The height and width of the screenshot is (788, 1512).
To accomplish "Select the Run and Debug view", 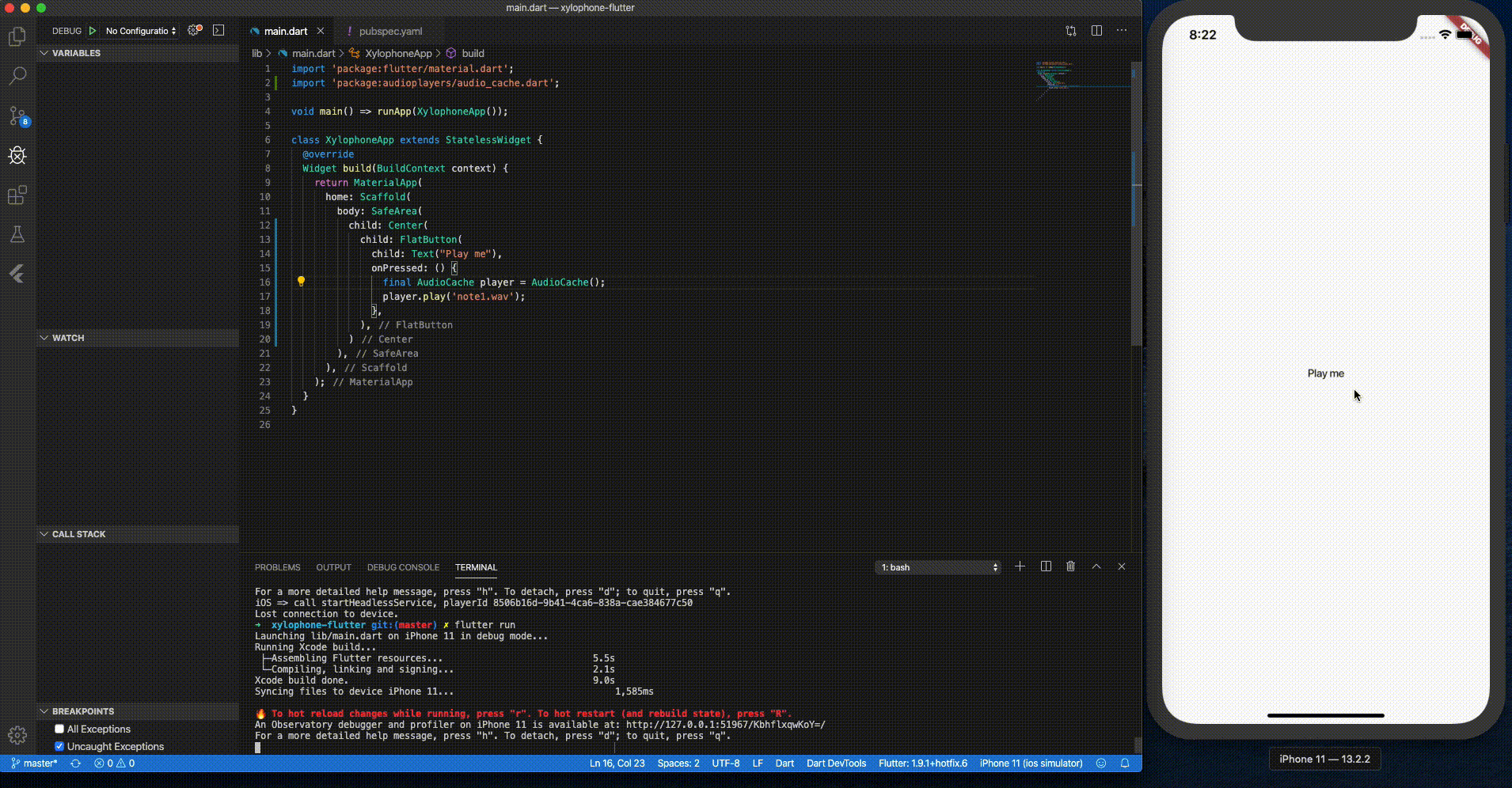I will [x=17, y=156].
